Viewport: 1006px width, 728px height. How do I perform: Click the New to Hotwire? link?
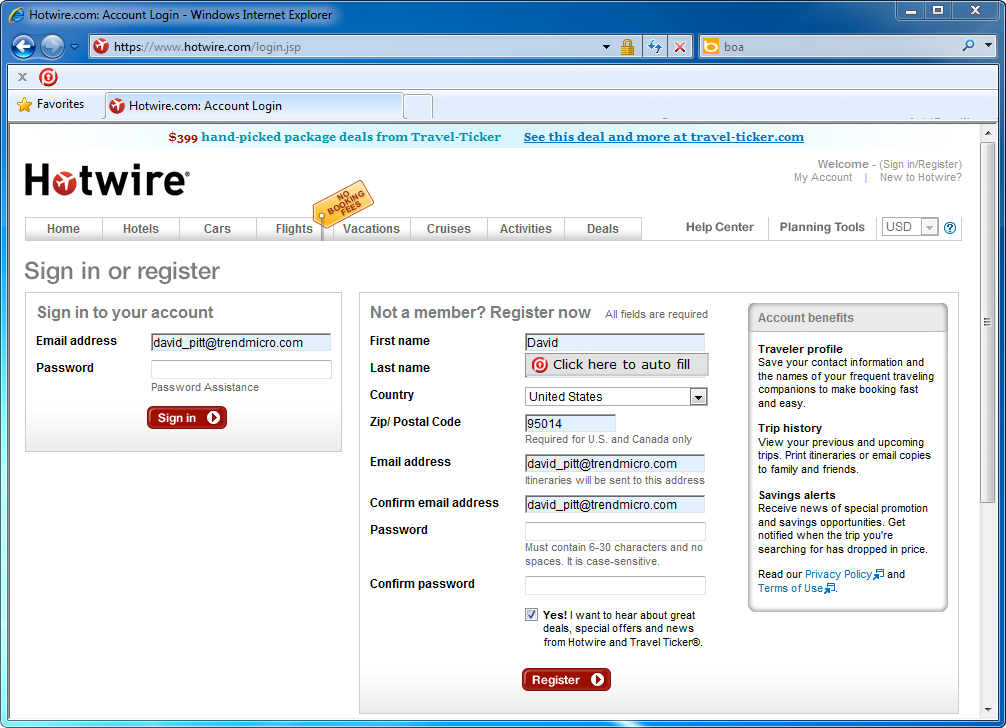coord(921,177)
